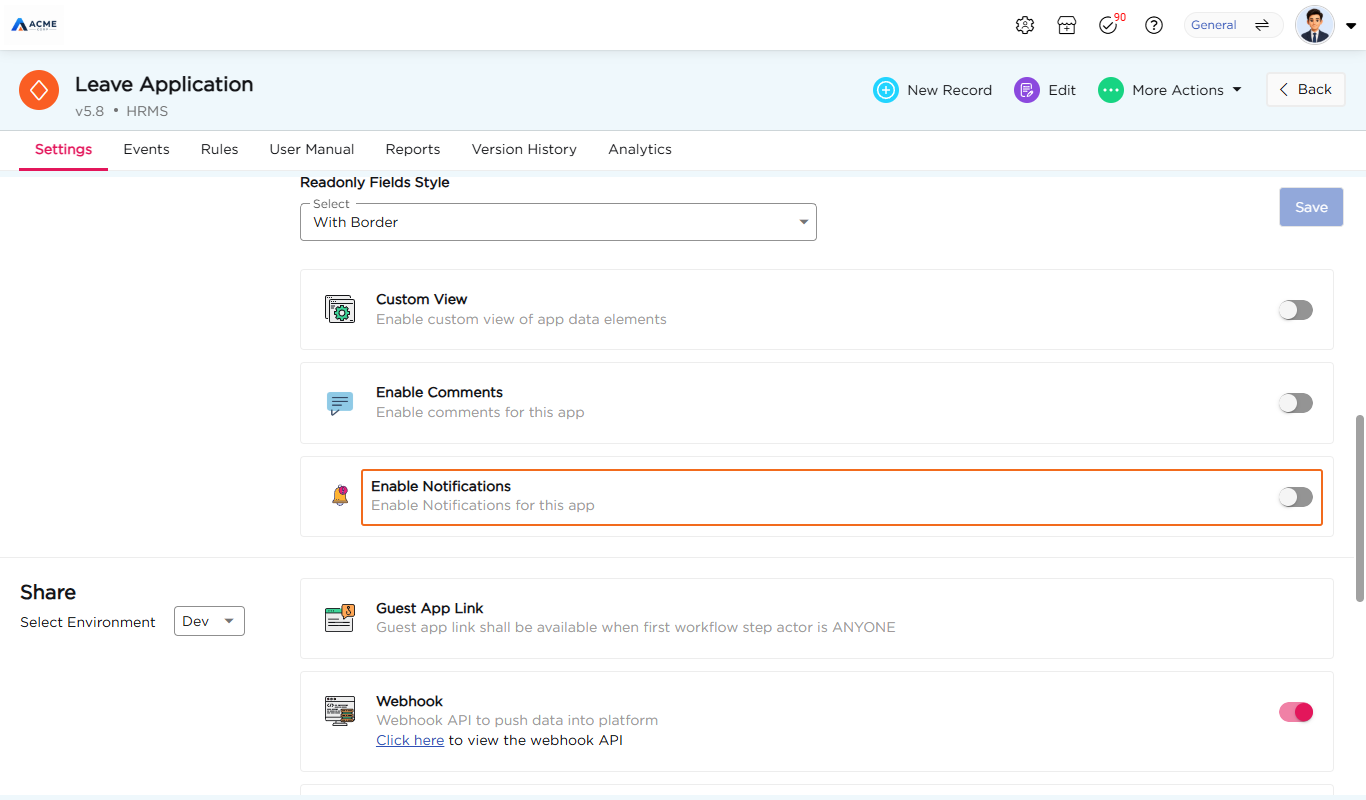Go to the Analytics tab
1366x800 pixels.
(x=640, y=149)
